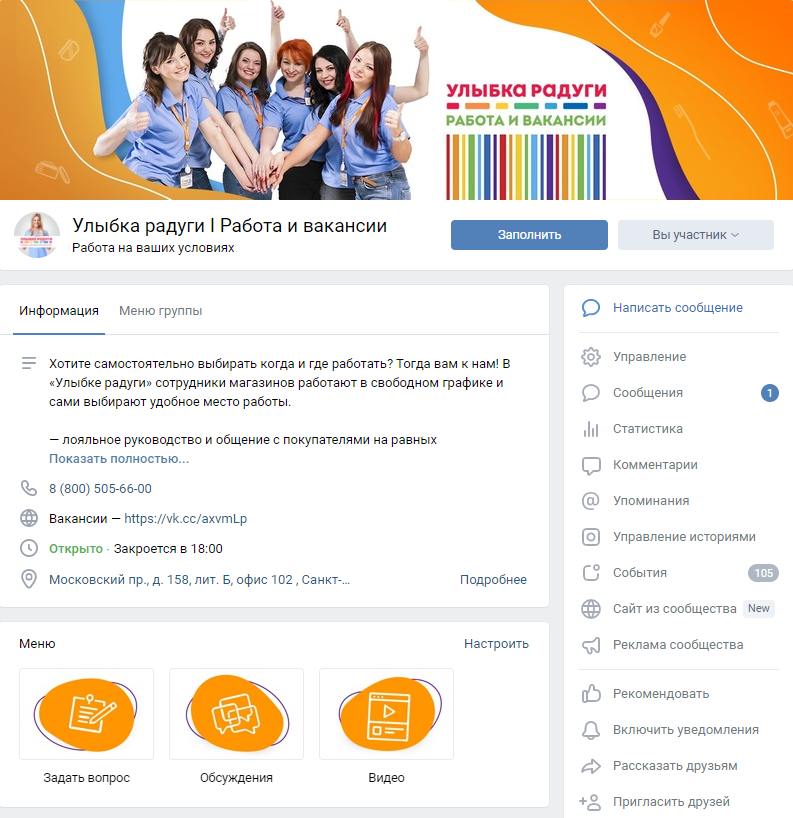Click the community cover banner image
The height and width of the screenshot is (818, 793).
[396, 100]
